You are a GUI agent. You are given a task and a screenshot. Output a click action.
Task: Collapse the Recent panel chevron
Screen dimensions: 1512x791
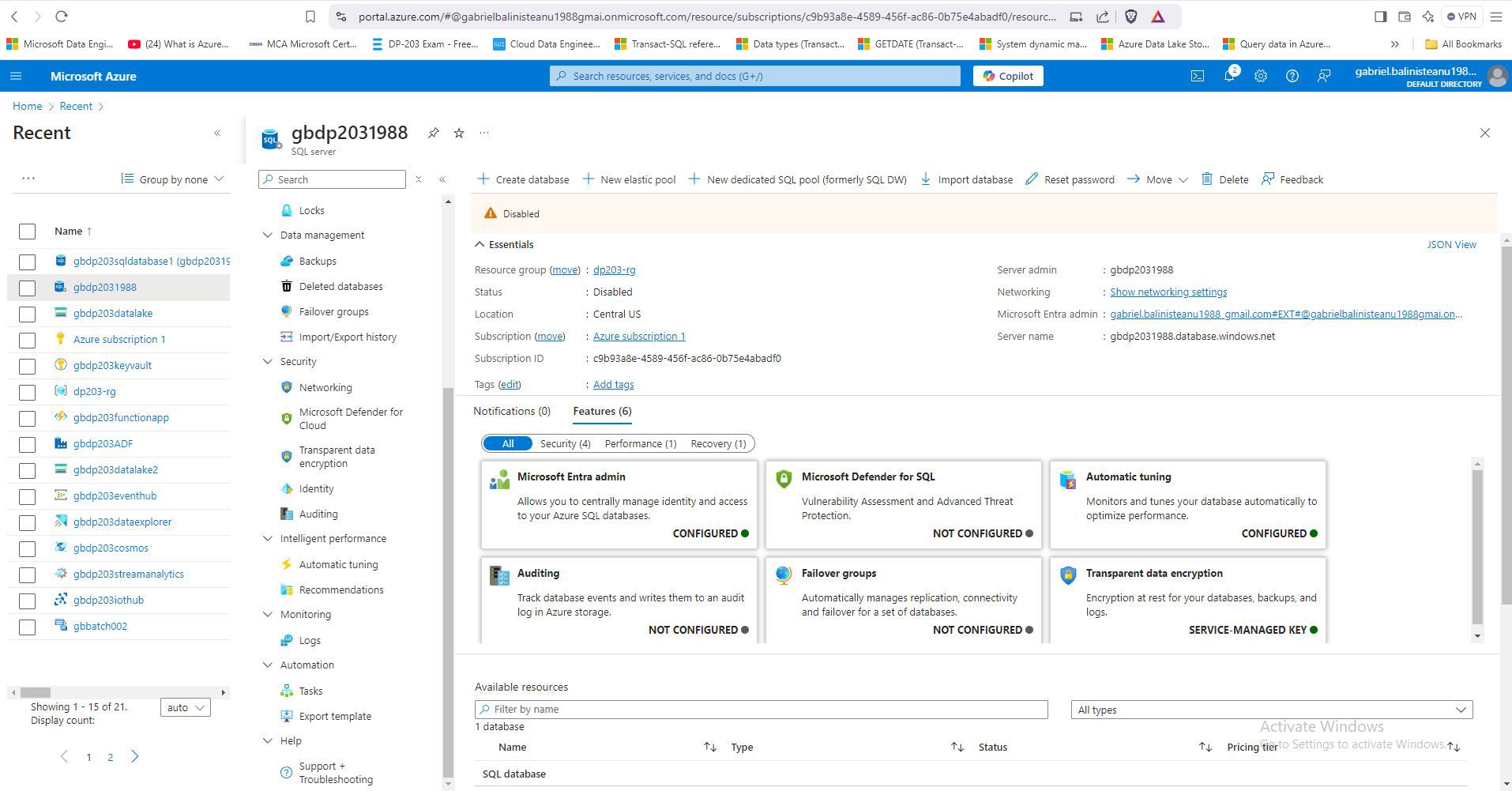tap(217, 133)
